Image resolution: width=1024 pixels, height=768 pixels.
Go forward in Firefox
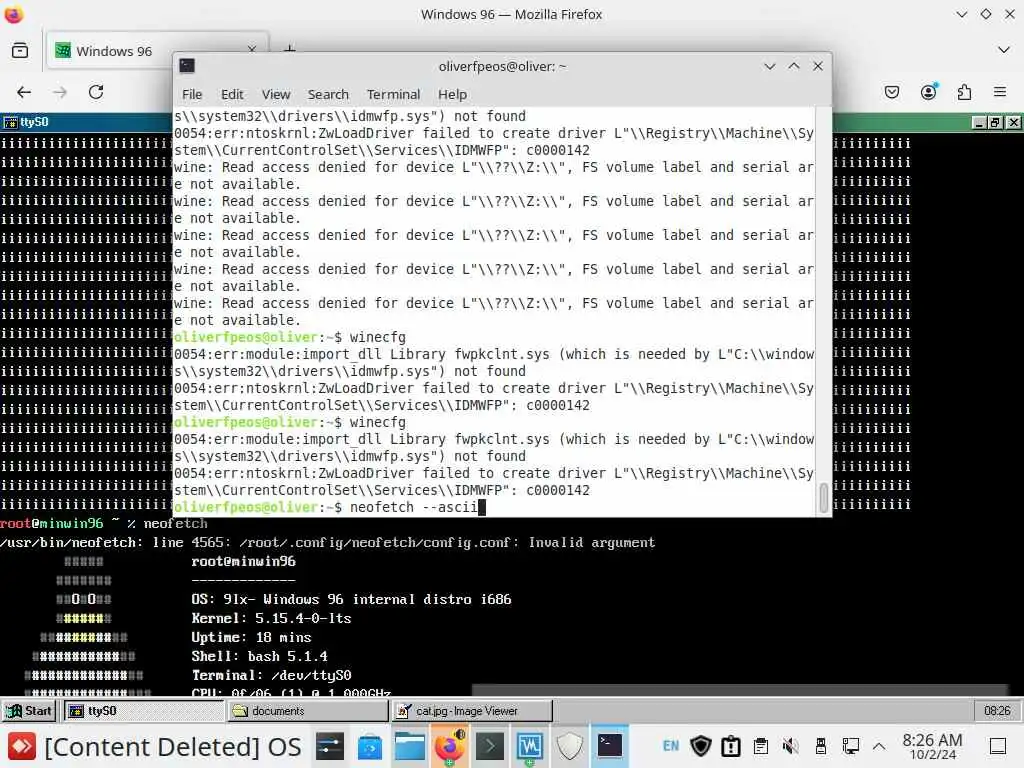click(60, 92)
